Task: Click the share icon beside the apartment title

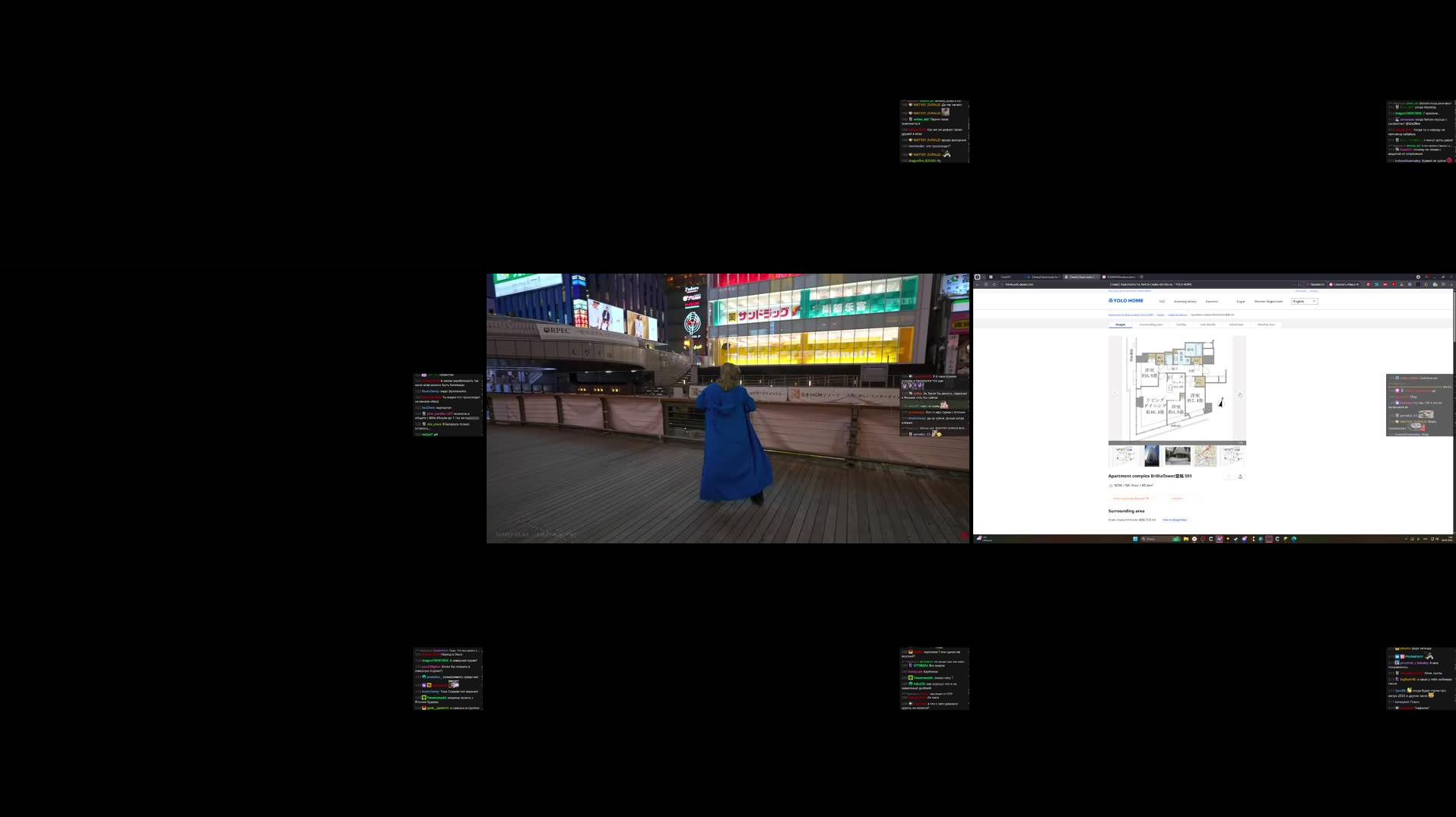Action: [1240, 477]
